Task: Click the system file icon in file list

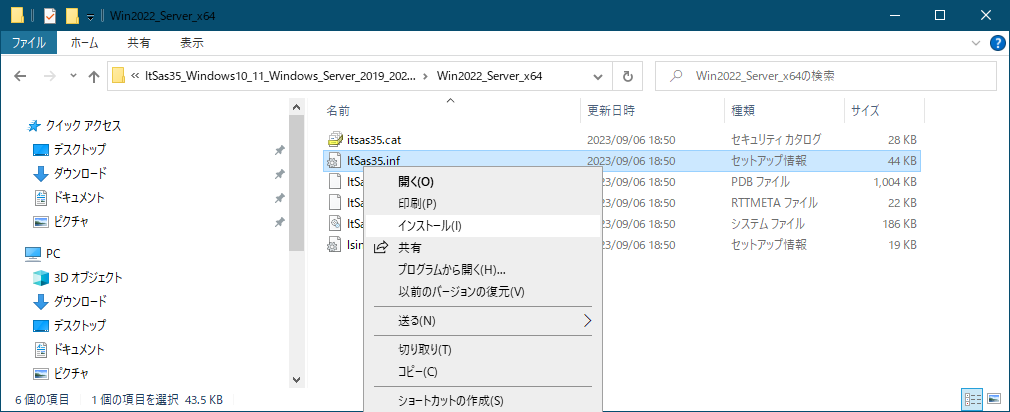Action: pos(335,224)
